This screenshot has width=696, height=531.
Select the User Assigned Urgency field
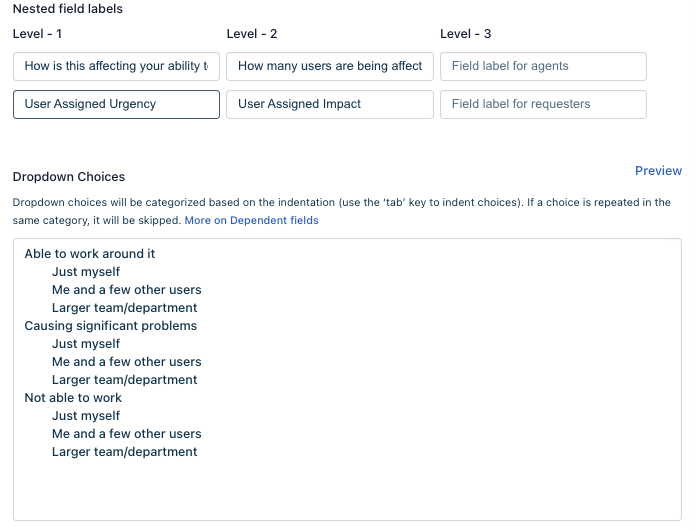pos(116,104)
